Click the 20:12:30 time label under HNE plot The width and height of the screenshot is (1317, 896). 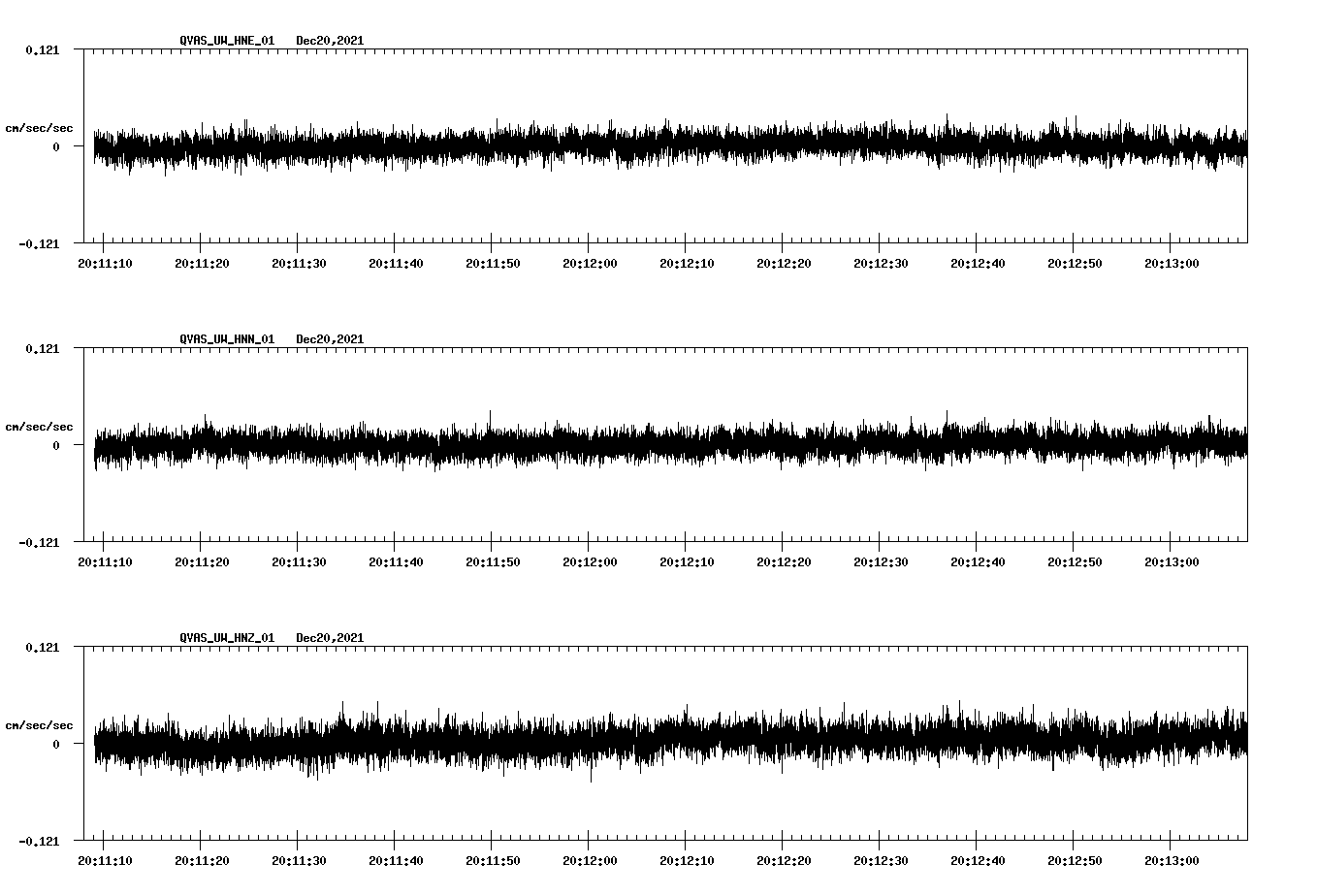pos(881,263)
